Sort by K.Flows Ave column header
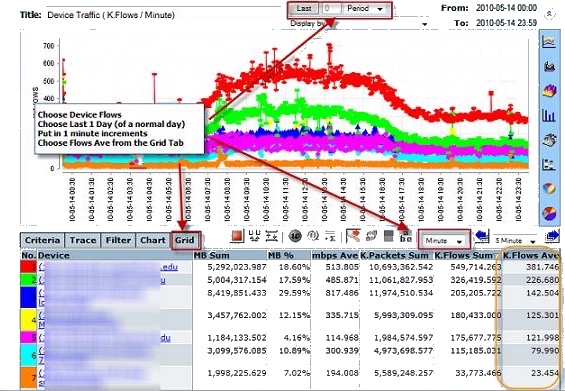Viewport: 565px width, 391px height. (530, 256)
